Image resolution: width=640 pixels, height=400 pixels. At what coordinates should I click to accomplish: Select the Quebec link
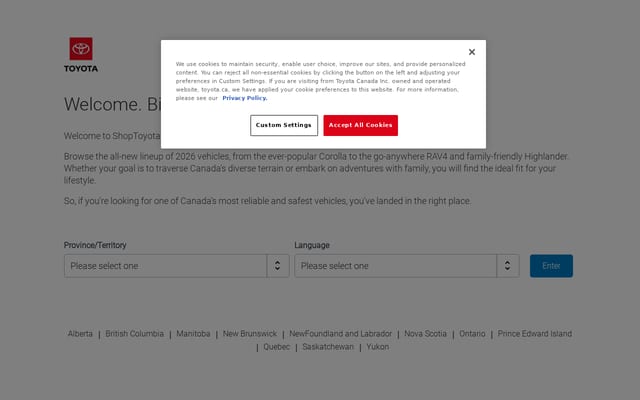tap(276, 347)
